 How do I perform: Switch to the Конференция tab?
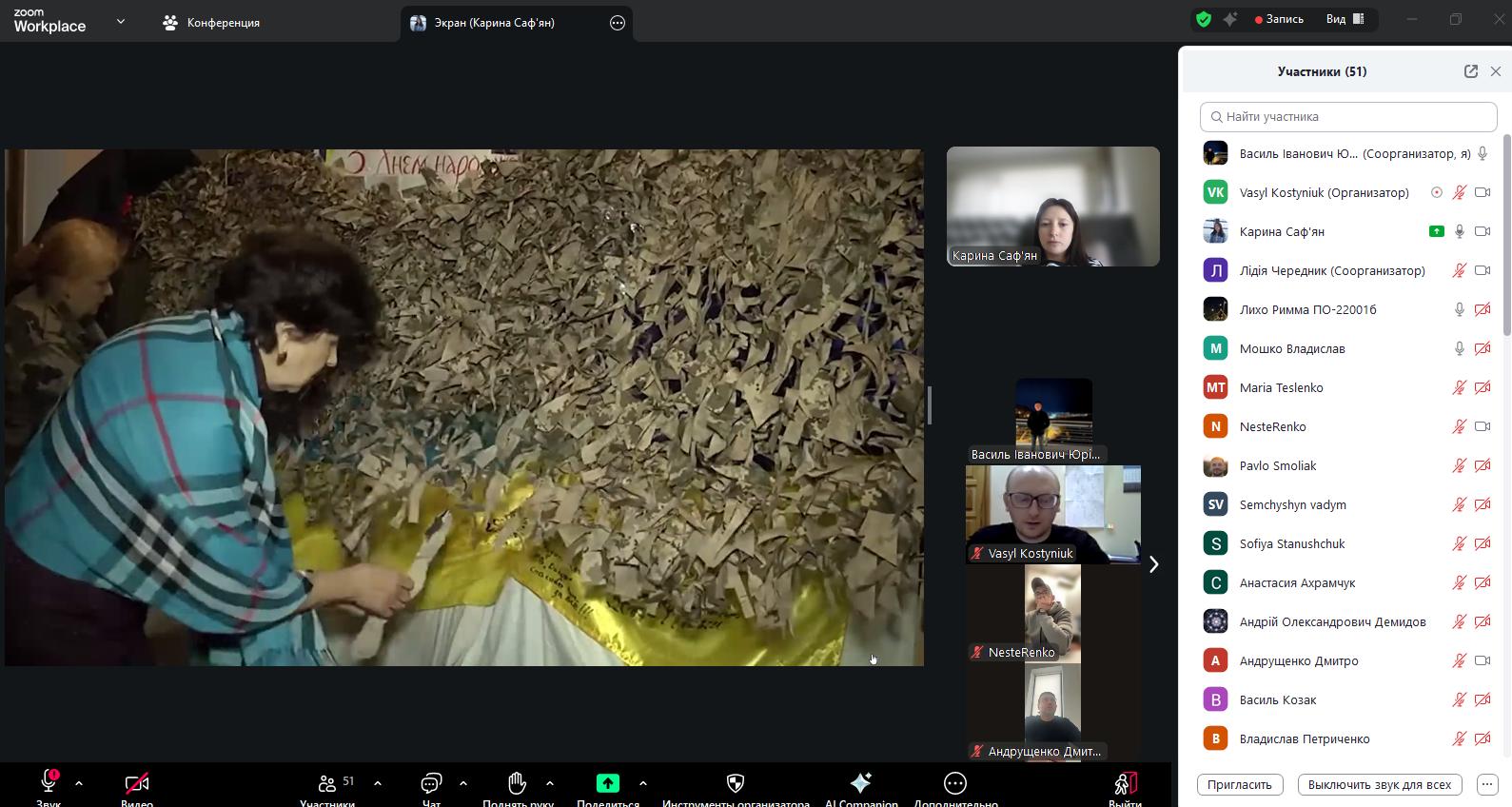(x=211, y=22)
